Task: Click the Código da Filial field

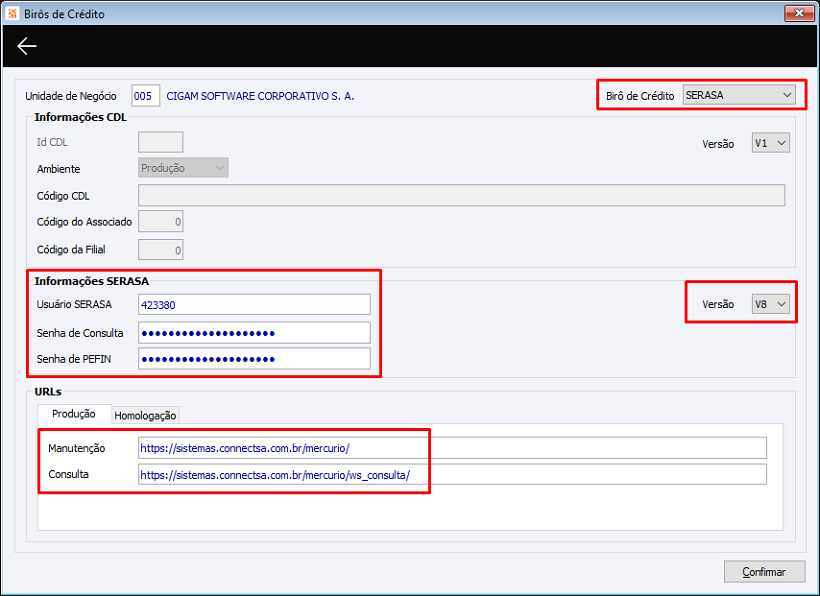Action: click(x=161, y=250)
